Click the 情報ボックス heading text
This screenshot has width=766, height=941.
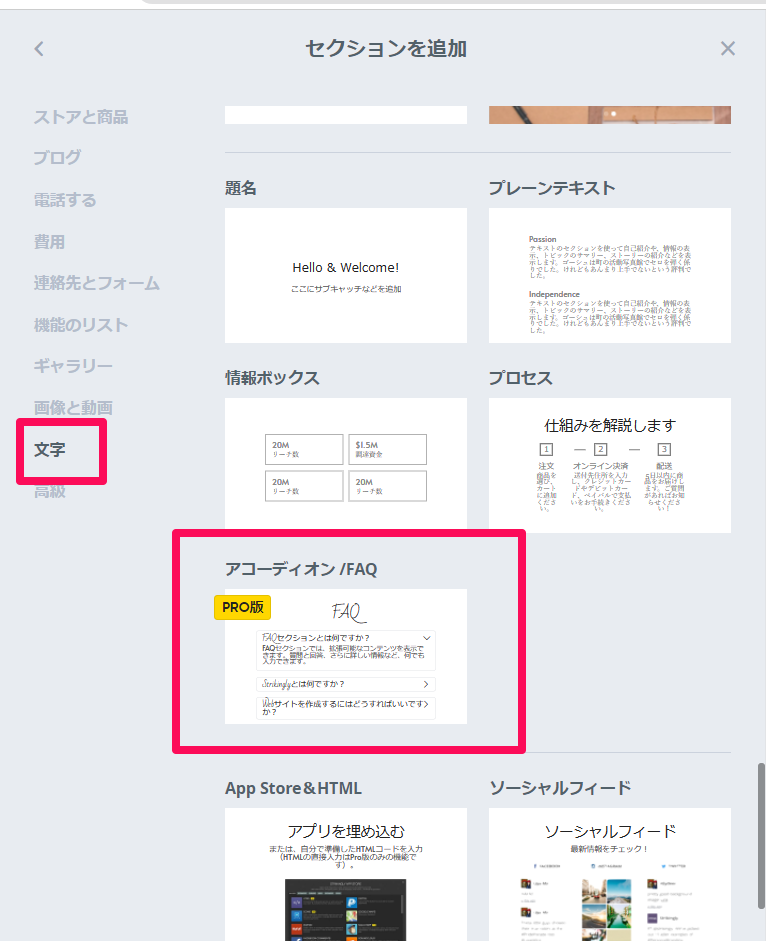click(272, 377)
